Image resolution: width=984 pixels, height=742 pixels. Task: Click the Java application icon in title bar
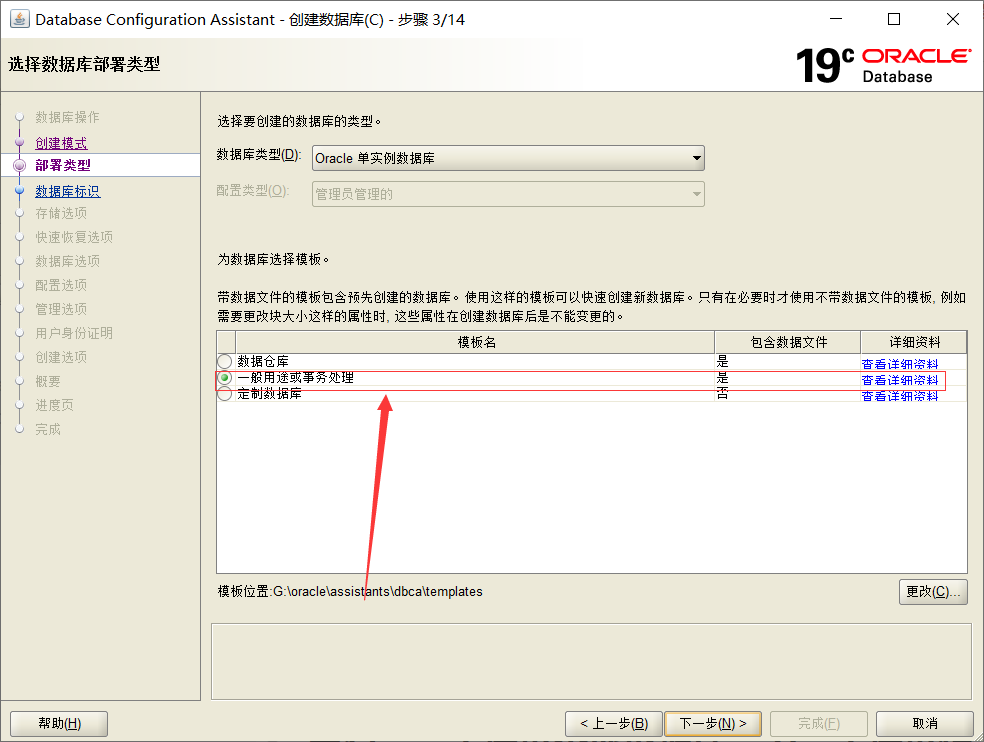(19, 19)
